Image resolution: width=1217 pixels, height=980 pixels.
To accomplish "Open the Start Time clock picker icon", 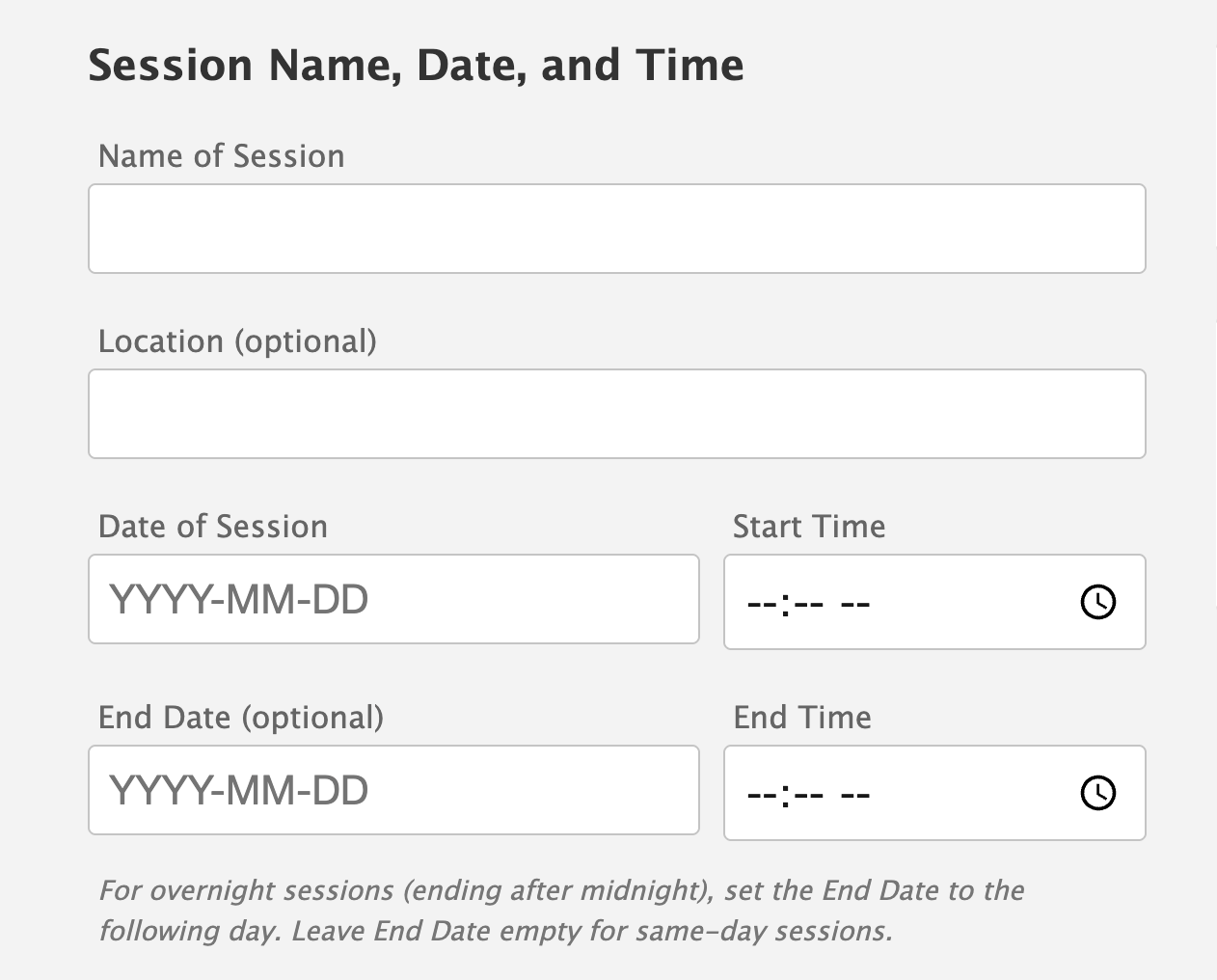I will click(x=1098, y=602).
